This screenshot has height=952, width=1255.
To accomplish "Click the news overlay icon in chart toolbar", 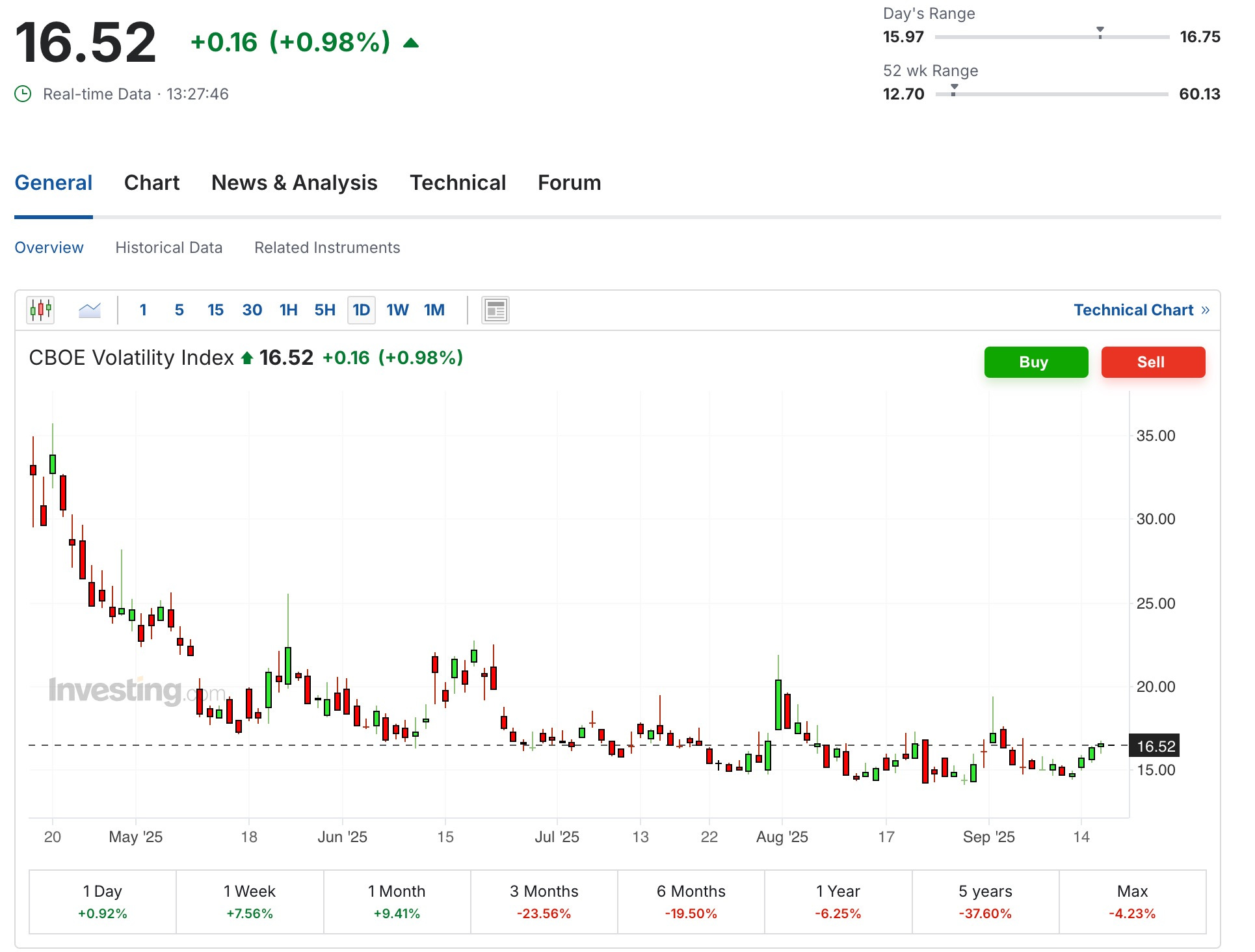I will tap(495, 310).
